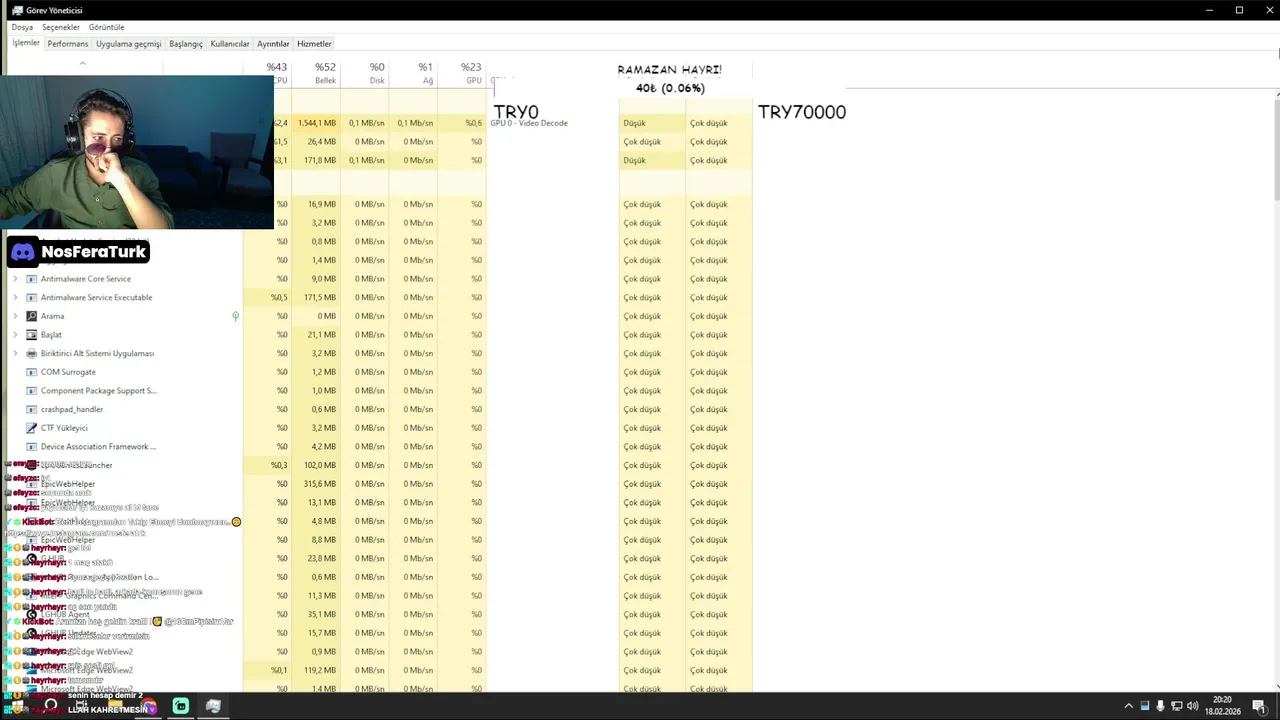Click the Antimalware Service Executable process icon

(31, 298)
